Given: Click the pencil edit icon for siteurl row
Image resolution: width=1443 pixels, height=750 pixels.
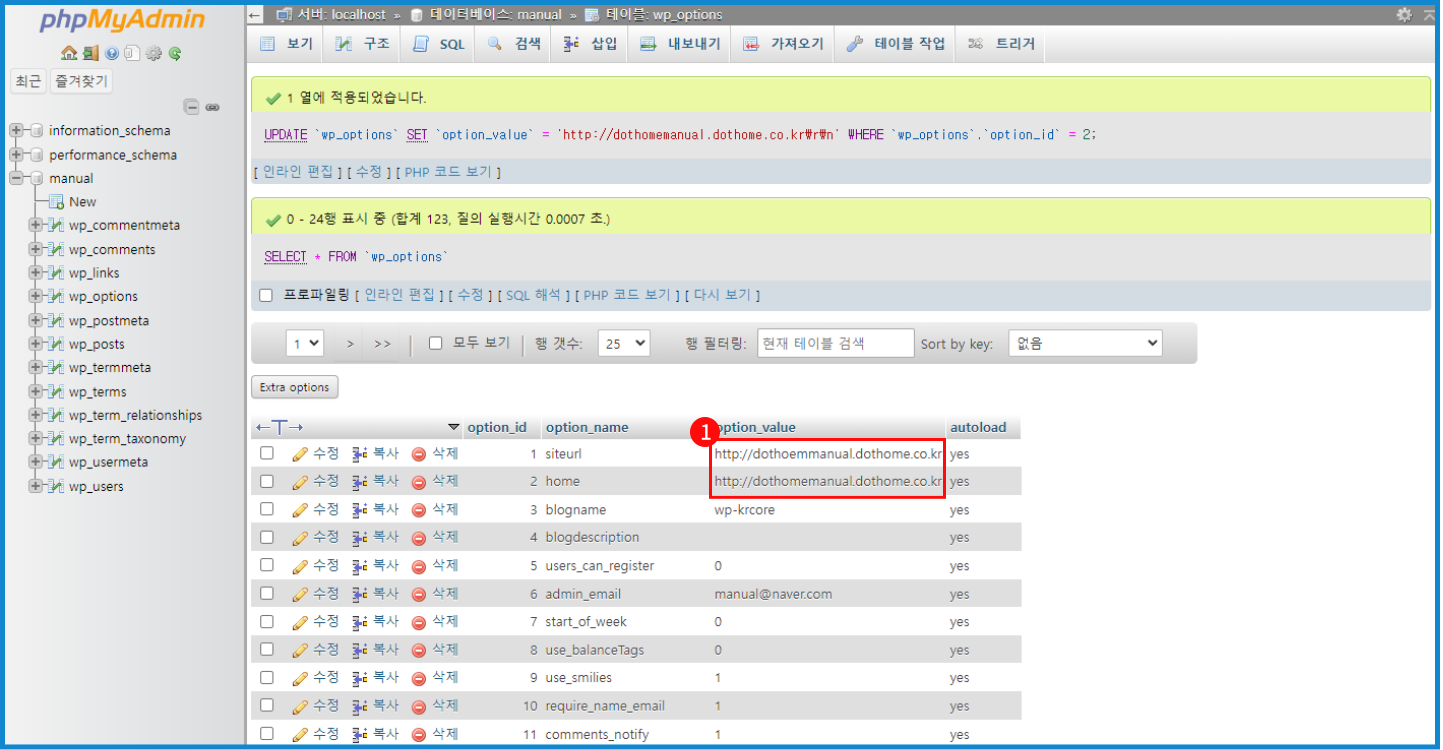Looking at the screenshot, I should [x=300, y=454].
